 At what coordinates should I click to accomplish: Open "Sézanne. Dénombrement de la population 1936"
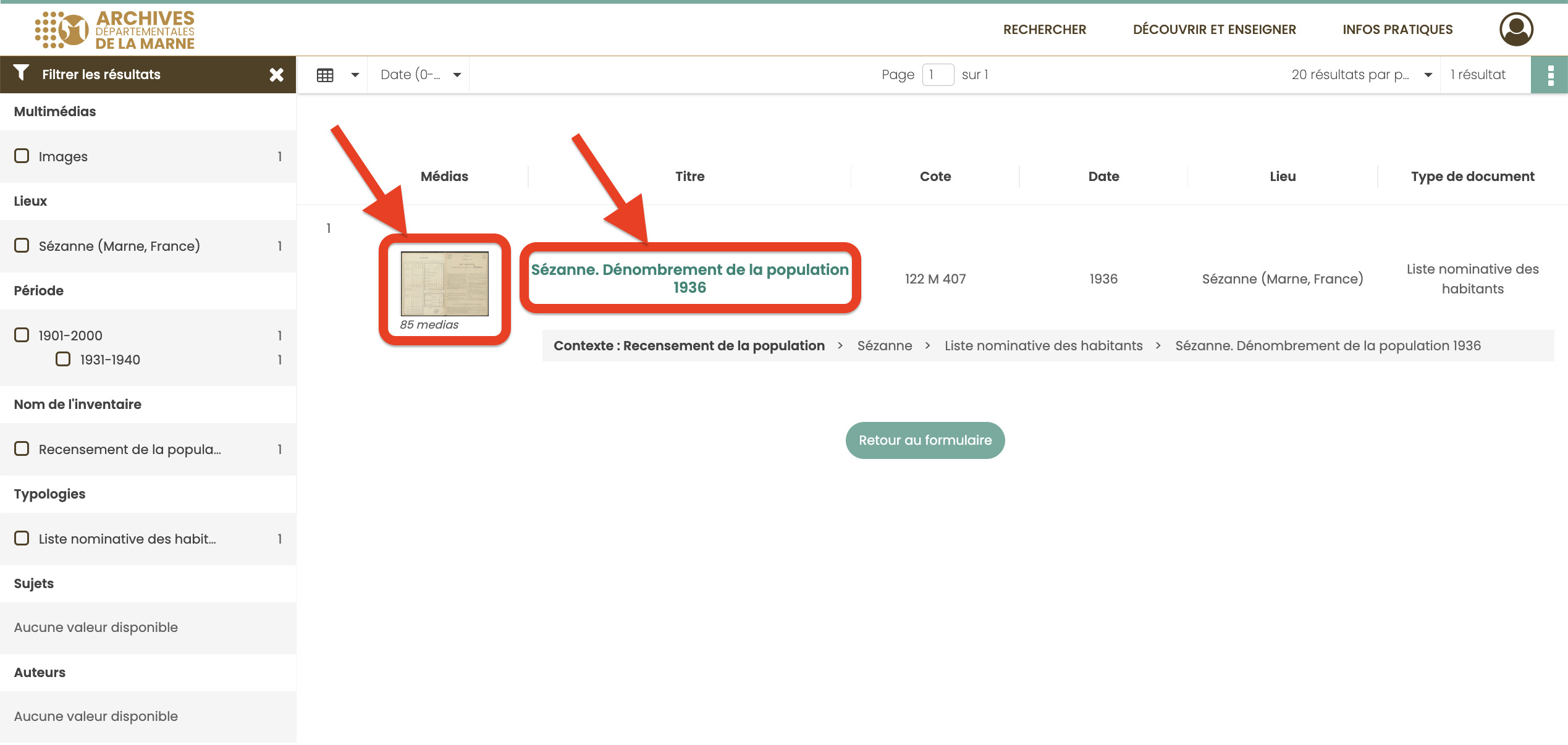click(689, 278)
